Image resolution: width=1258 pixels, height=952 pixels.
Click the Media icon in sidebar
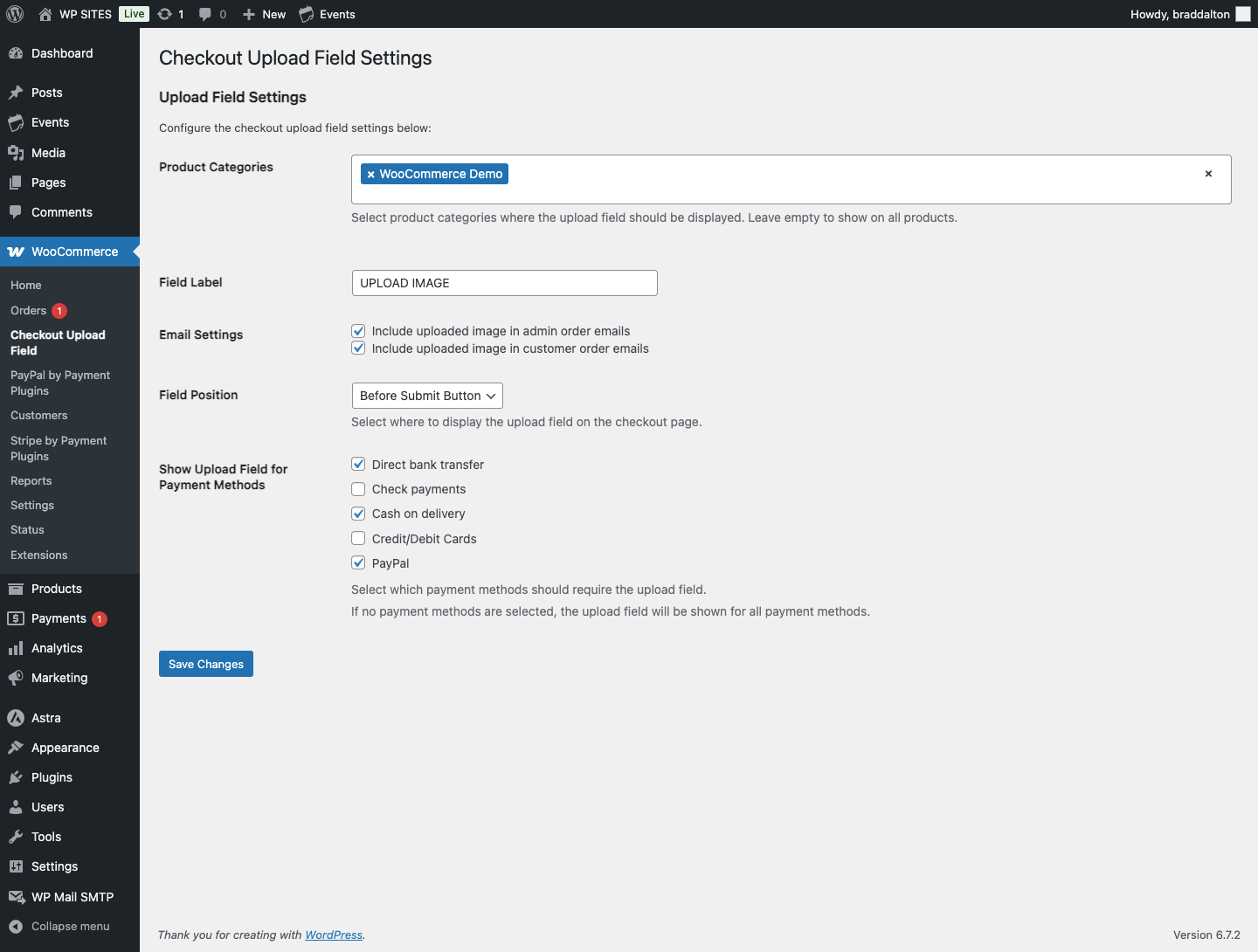click(16, 153)
